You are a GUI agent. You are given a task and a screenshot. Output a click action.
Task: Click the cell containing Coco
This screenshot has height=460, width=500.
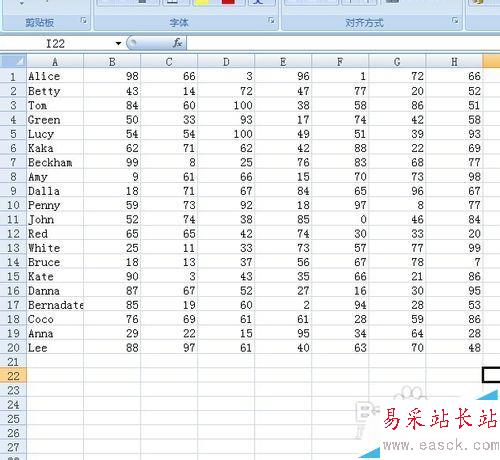55,319
